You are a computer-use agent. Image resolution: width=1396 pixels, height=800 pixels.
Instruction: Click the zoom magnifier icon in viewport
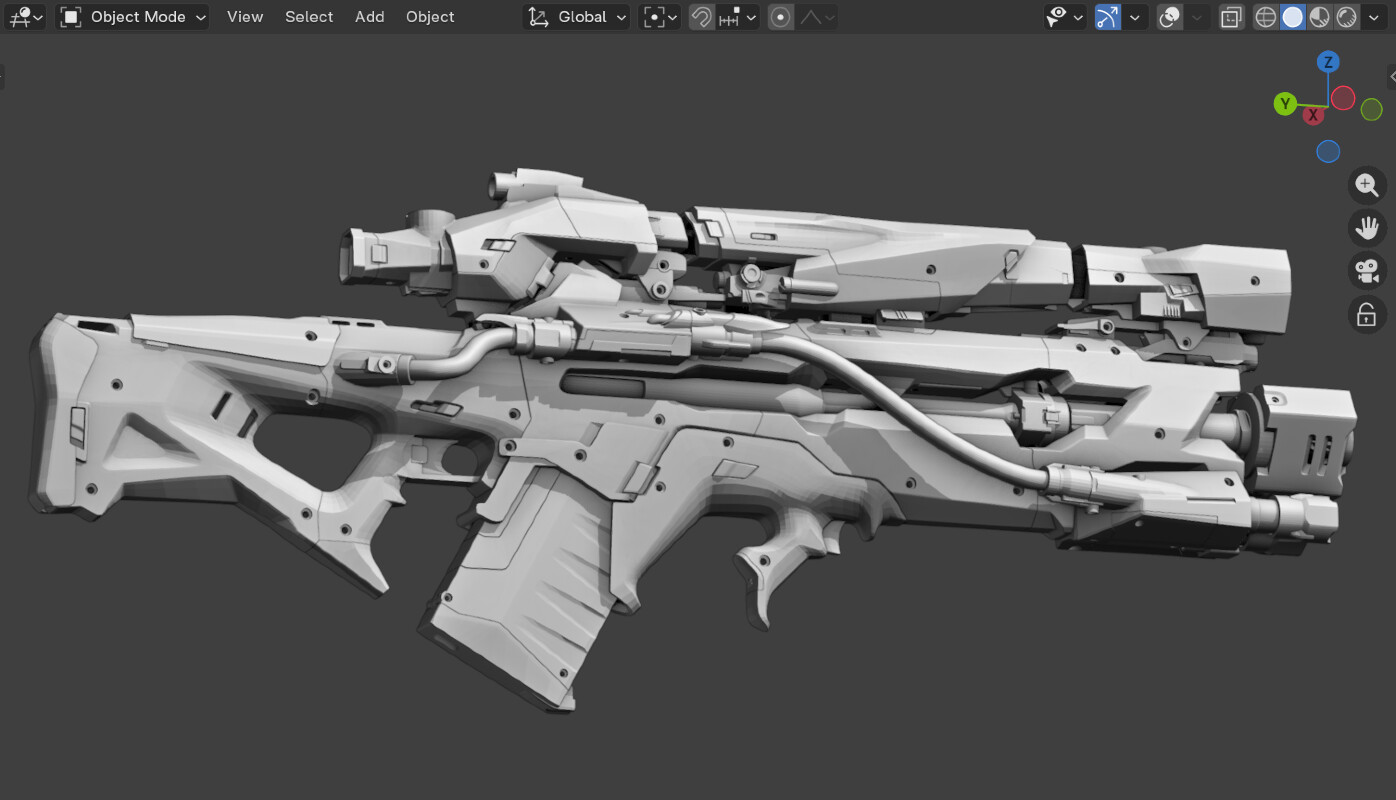click(1366, 185)
